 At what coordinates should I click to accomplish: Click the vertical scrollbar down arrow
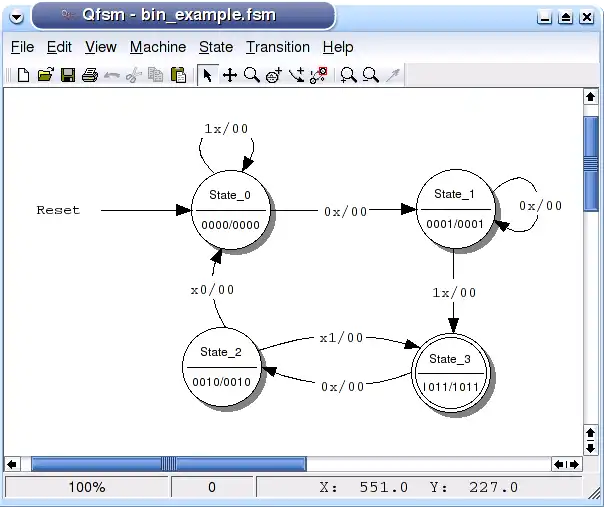[591, 448]
